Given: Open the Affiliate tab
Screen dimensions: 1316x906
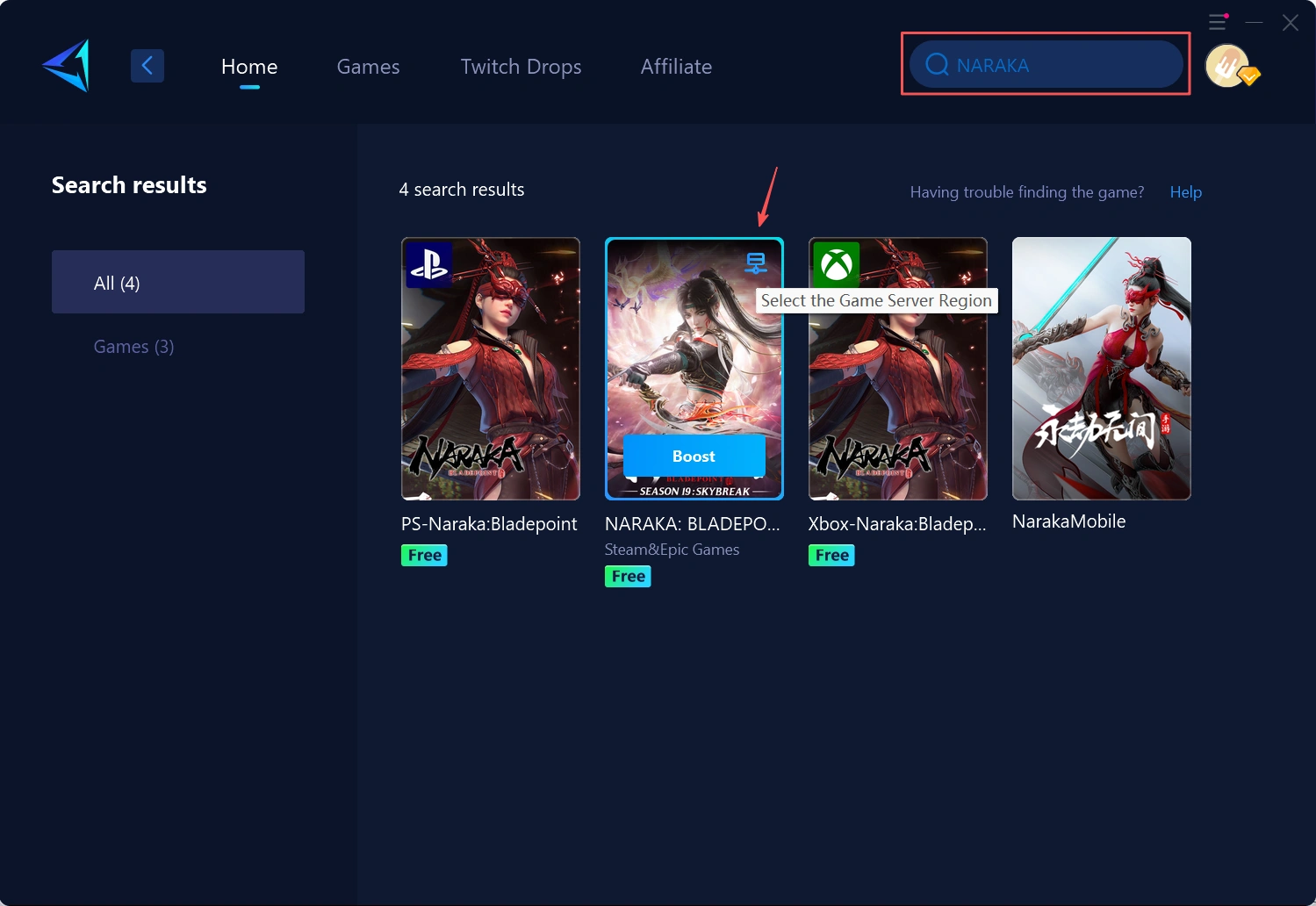Looking at the screenshot, I should 676,66.
